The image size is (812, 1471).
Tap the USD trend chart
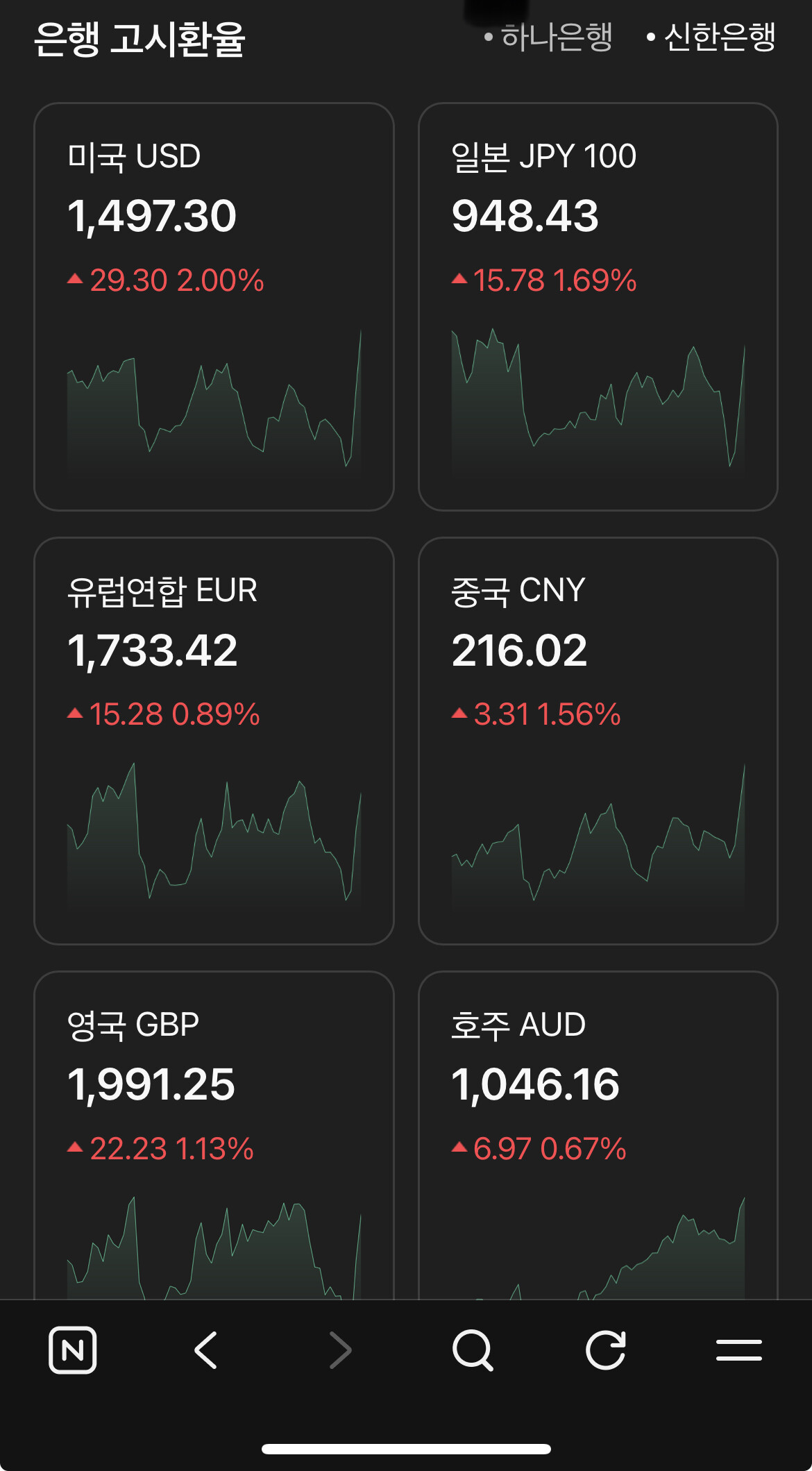point(214,403)
